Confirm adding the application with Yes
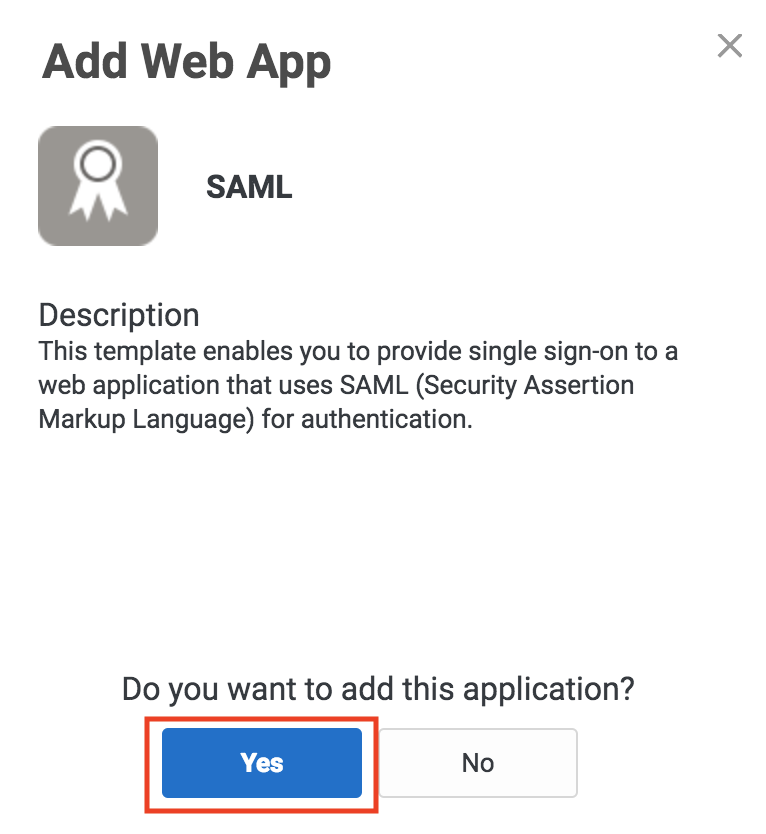 [x=262, y=763]
